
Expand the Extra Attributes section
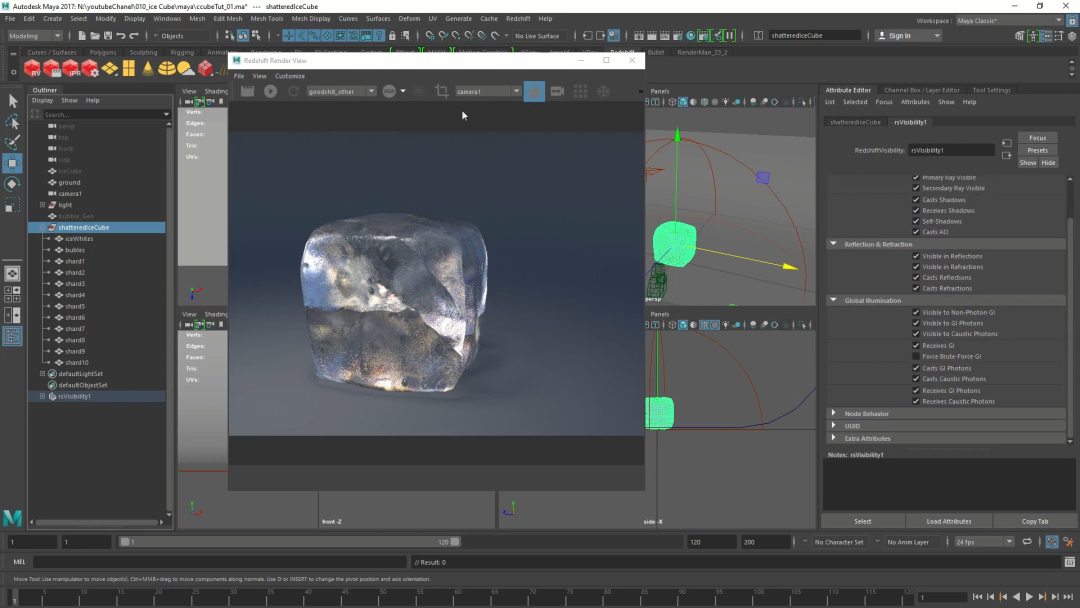(x=833, y=438)
